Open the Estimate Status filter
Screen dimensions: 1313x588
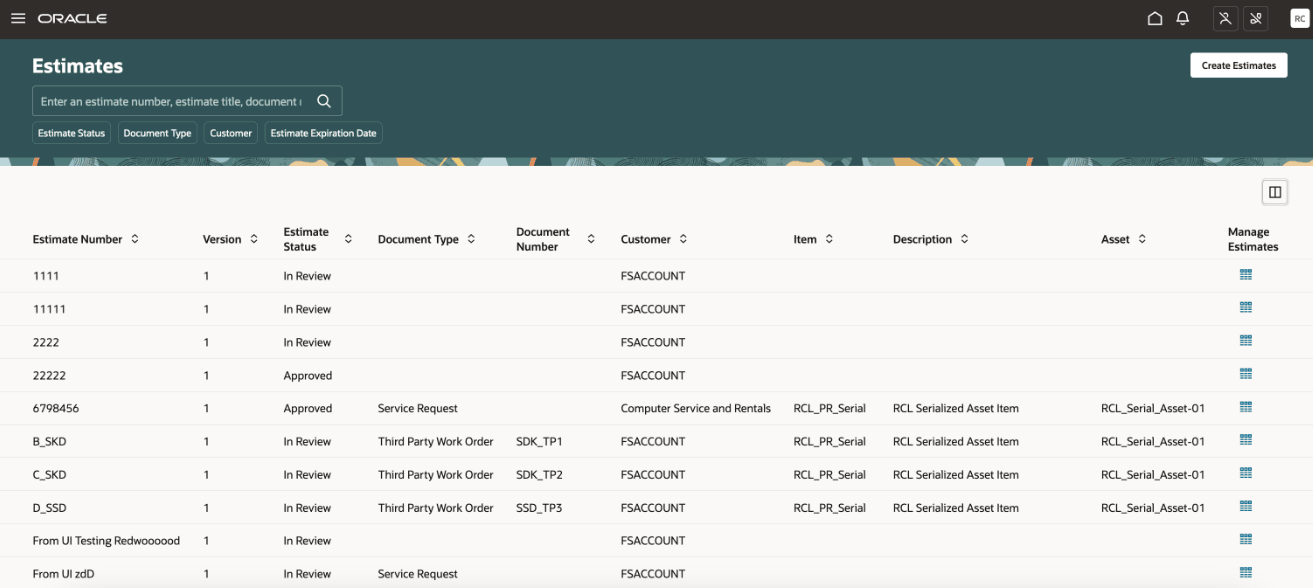pos(71,132)
